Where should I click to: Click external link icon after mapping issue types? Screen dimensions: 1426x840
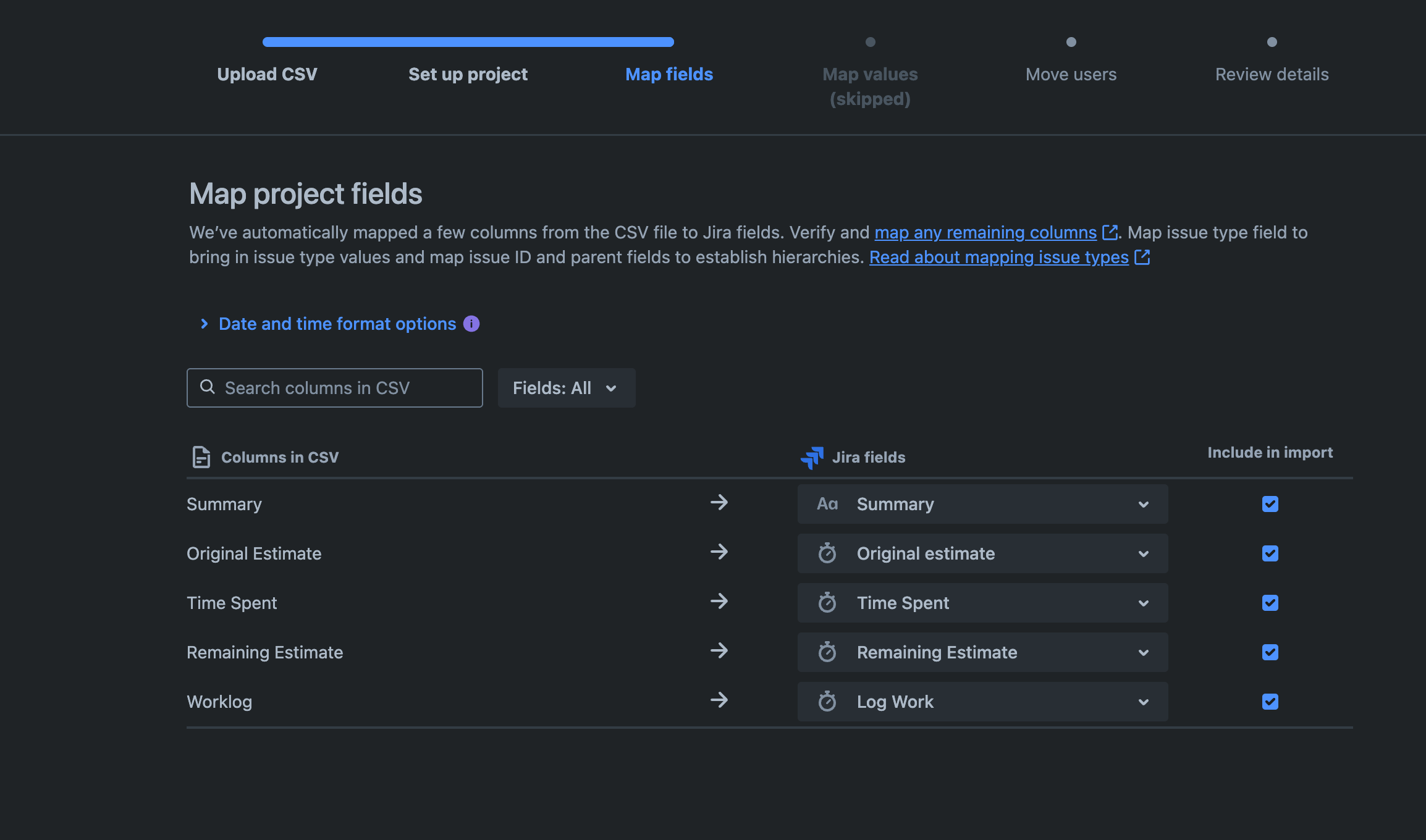tap(1142, 257)
